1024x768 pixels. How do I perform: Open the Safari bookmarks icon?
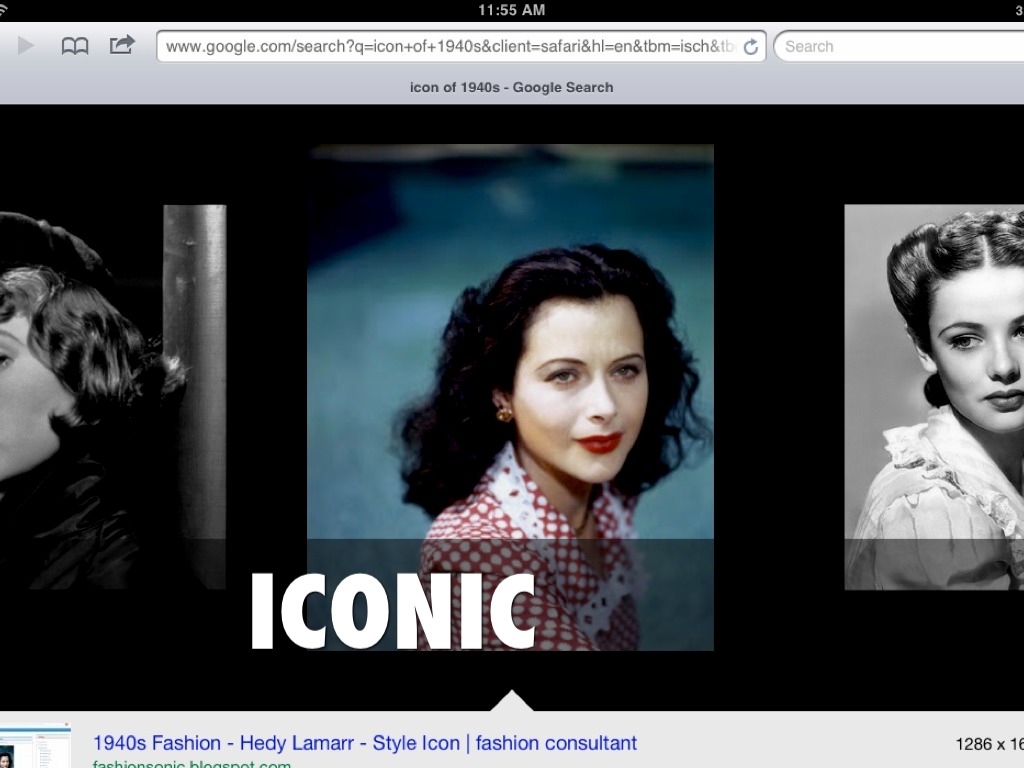click(75, 46)
